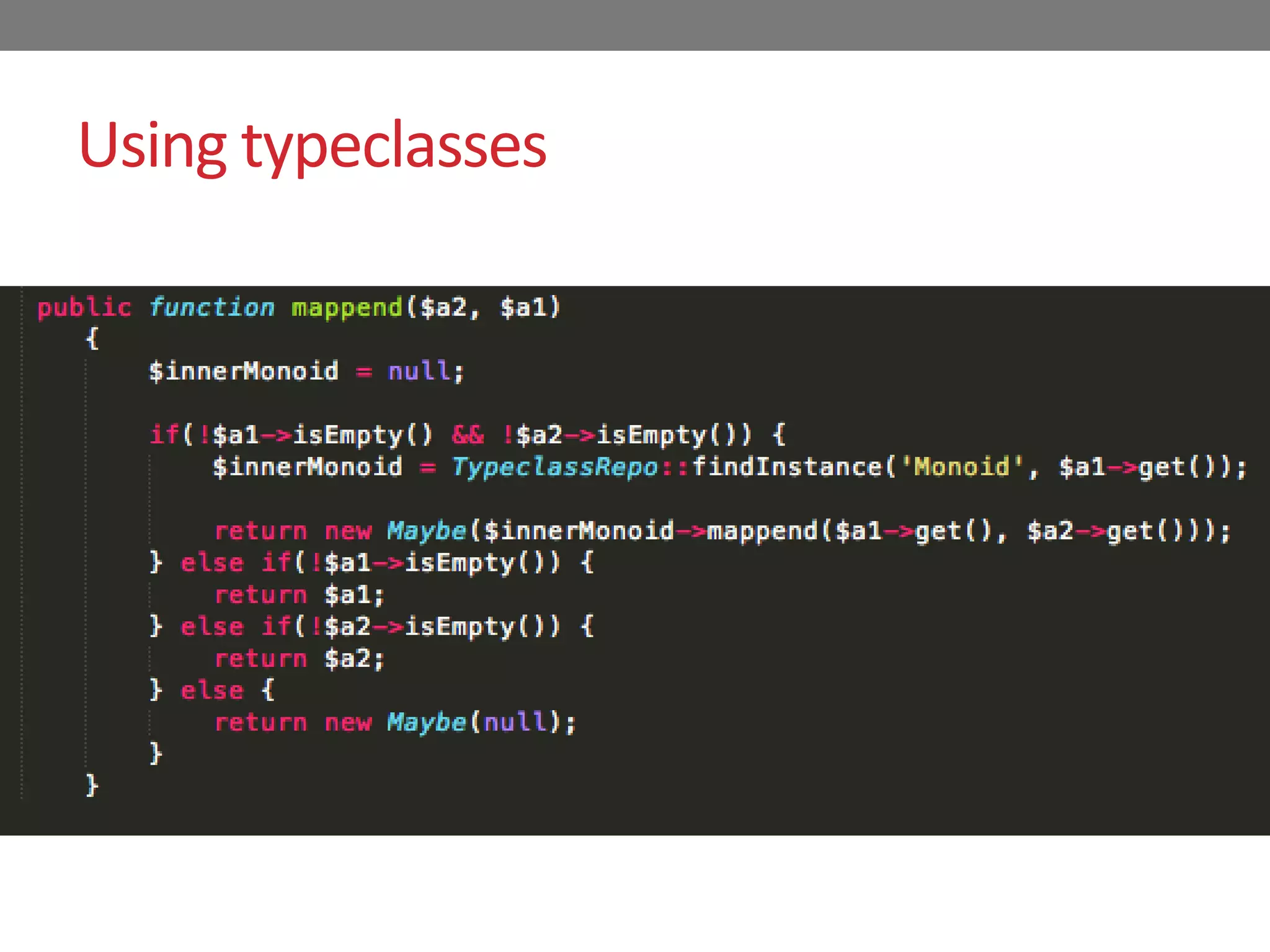Click the 'return $a1;' statement
Image resolution: width=1270 pixels, height=952 pixels.
click(300, 595)
